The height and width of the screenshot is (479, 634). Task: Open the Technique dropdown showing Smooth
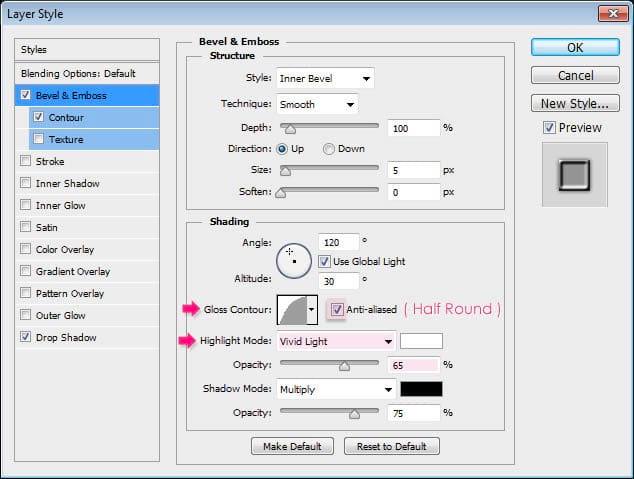pyautogui.click(x=317, y=104)
